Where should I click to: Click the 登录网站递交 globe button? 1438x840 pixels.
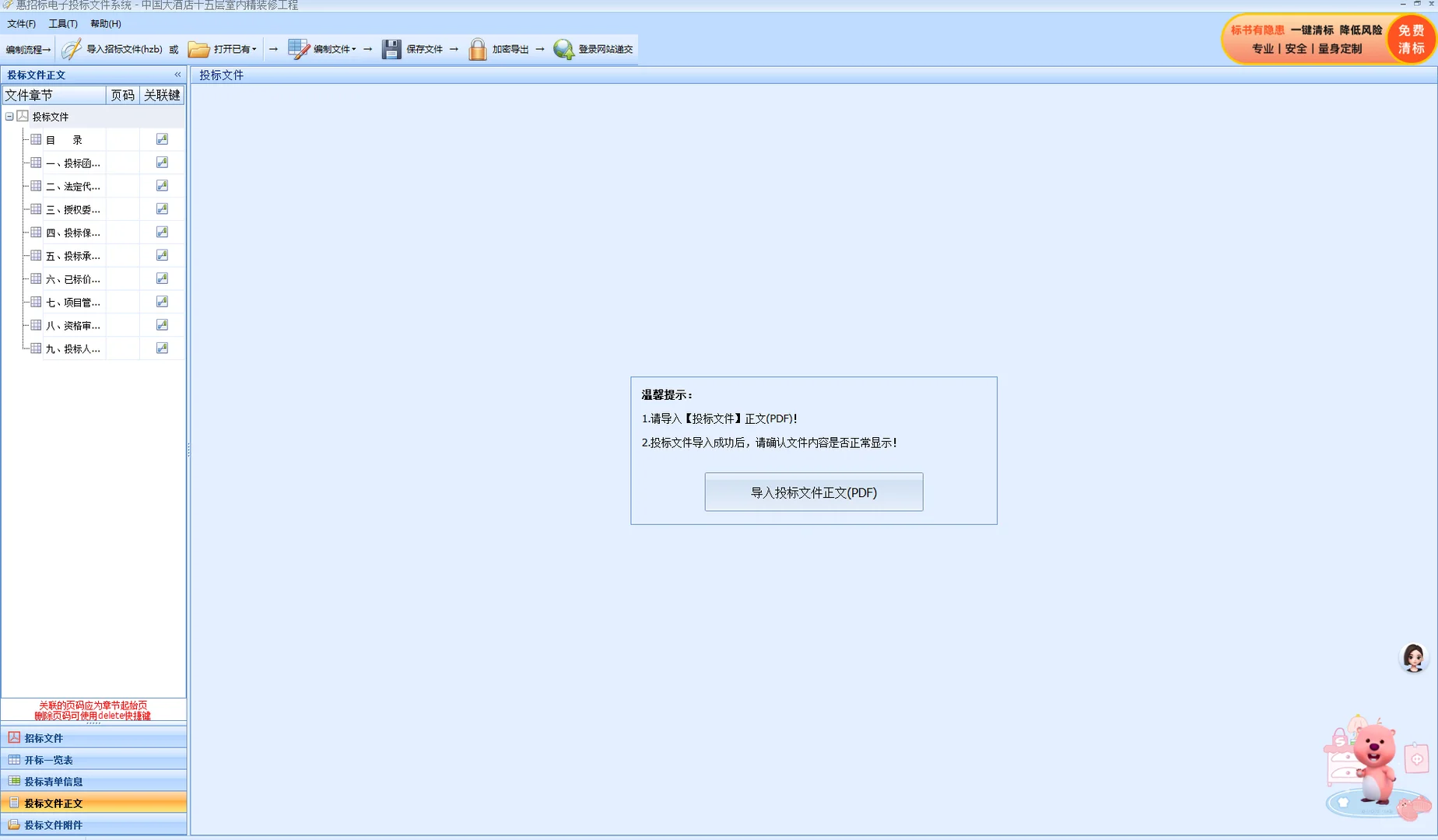click(593, 49)
